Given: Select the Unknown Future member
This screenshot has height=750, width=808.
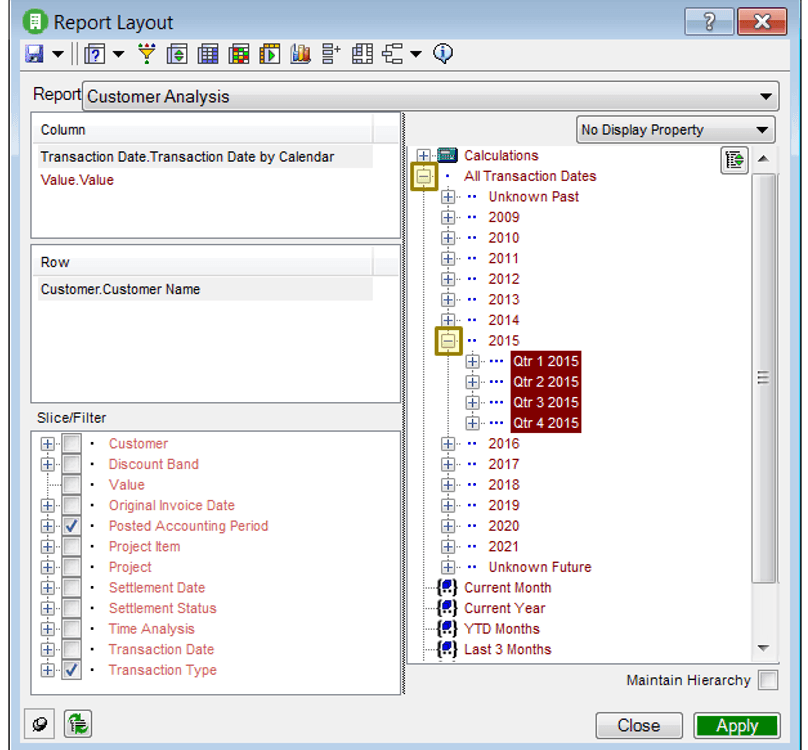Looking at the screenshot, I should [540, 567].
